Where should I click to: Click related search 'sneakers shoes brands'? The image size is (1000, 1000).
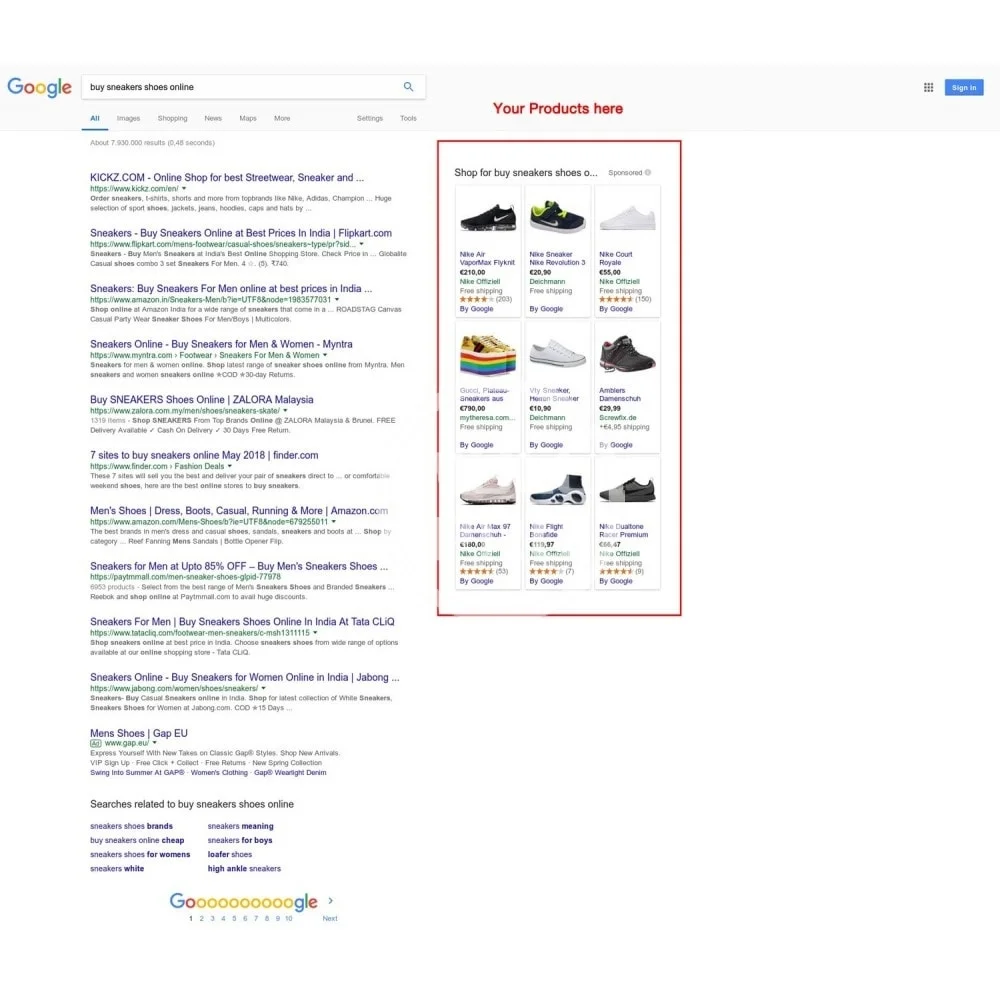click(131, 826)
